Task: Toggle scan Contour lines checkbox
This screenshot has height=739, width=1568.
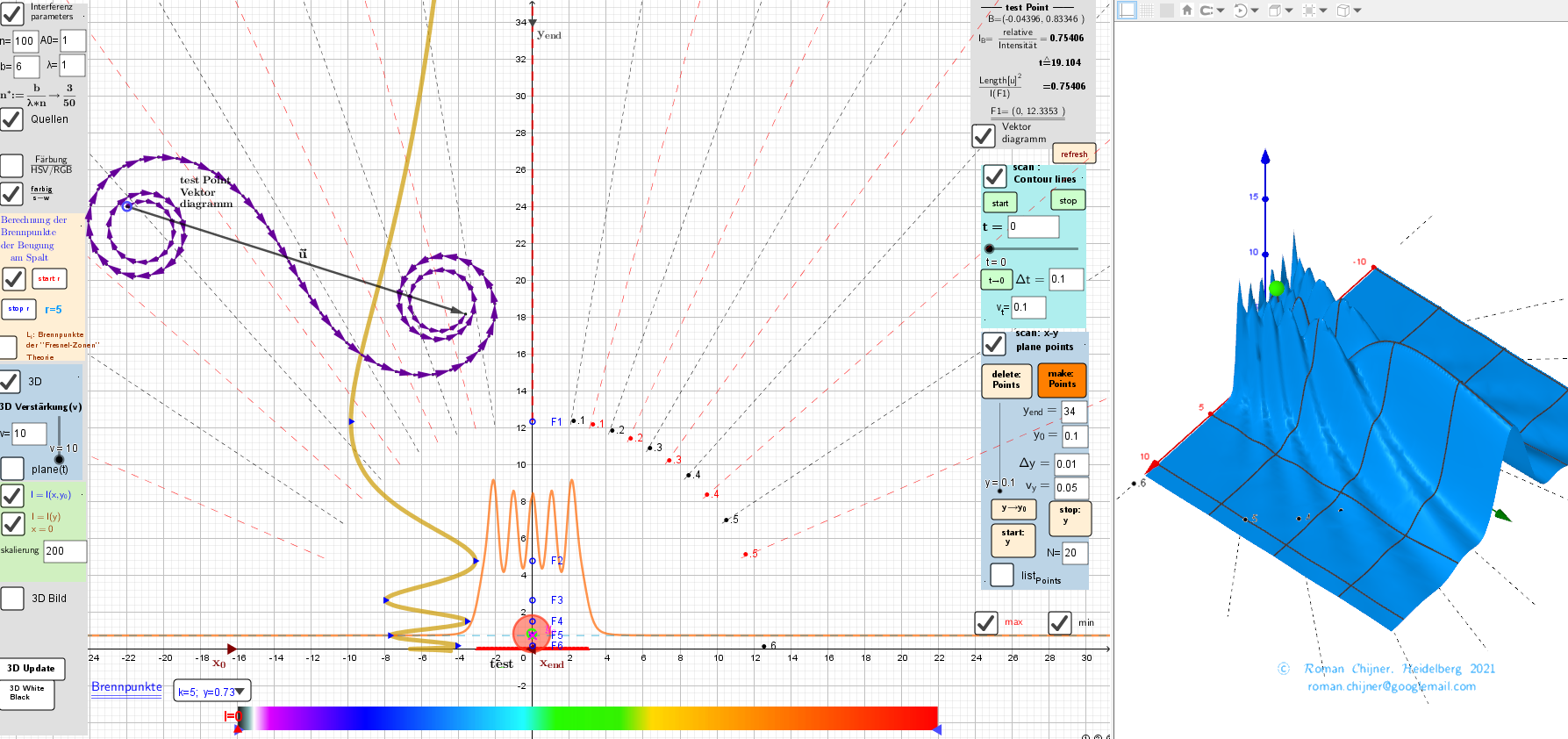Action: point(994,176)
